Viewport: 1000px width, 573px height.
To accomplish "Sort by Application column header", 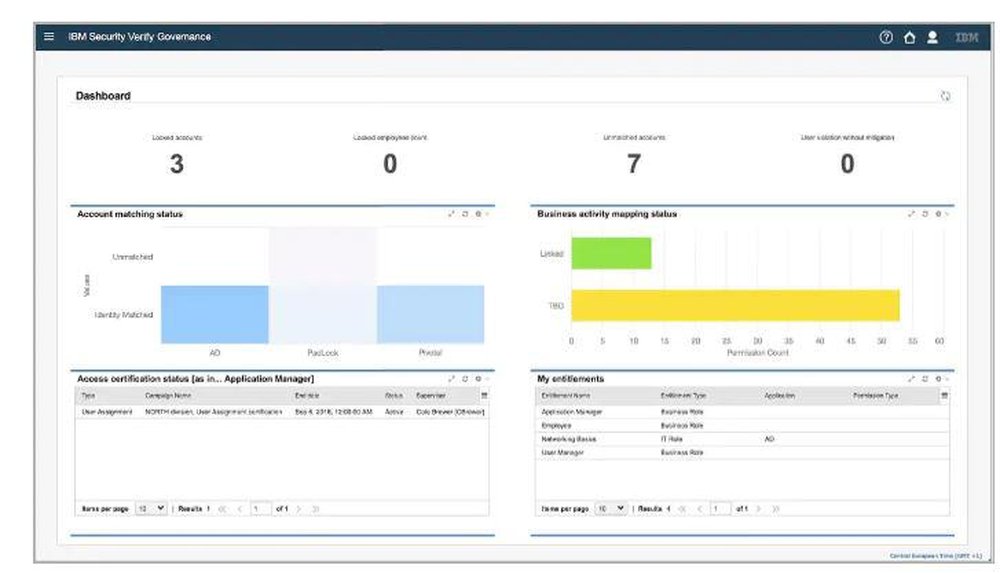I will [779, 396].
